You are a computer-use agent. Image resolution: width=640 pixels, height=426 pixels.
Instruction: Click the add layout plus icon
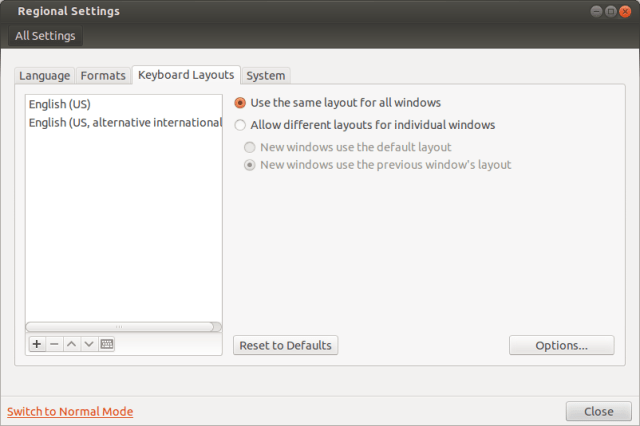click(x=37, y=344)
